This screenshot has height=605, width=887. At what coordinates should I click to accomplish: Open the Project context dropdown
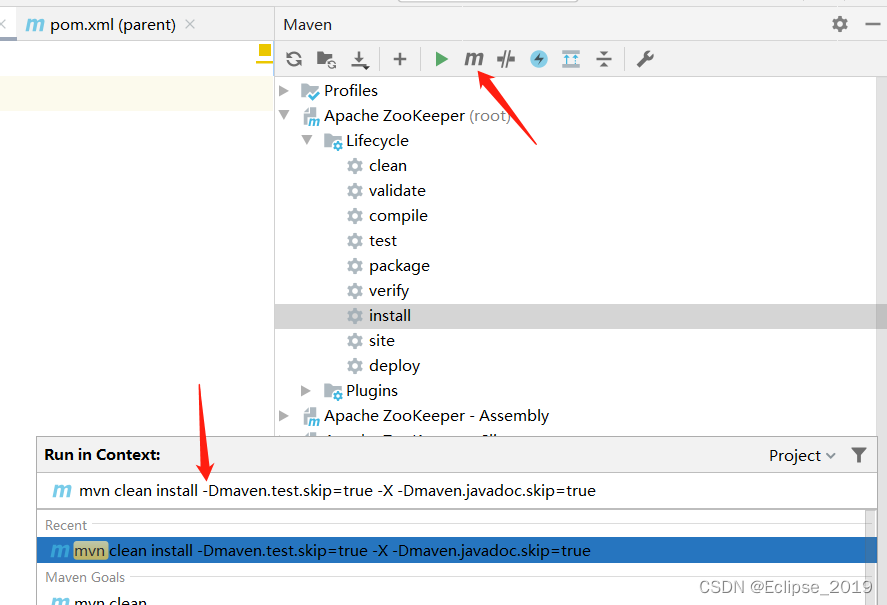click(802, 456)
